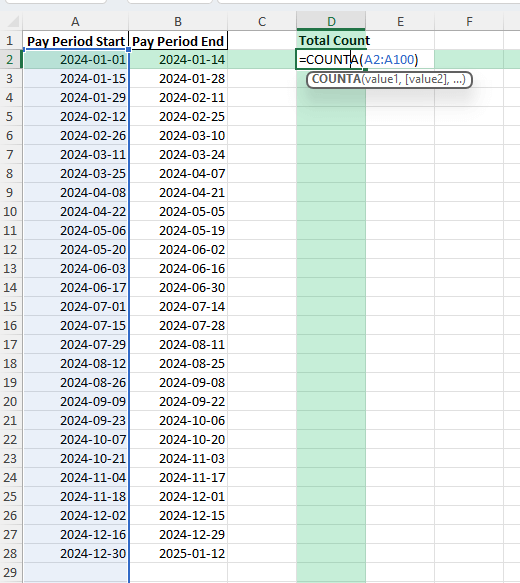This screenshot has height=583, width=520.
Task: Select row 29 header
Action: [x=10, y=572]
